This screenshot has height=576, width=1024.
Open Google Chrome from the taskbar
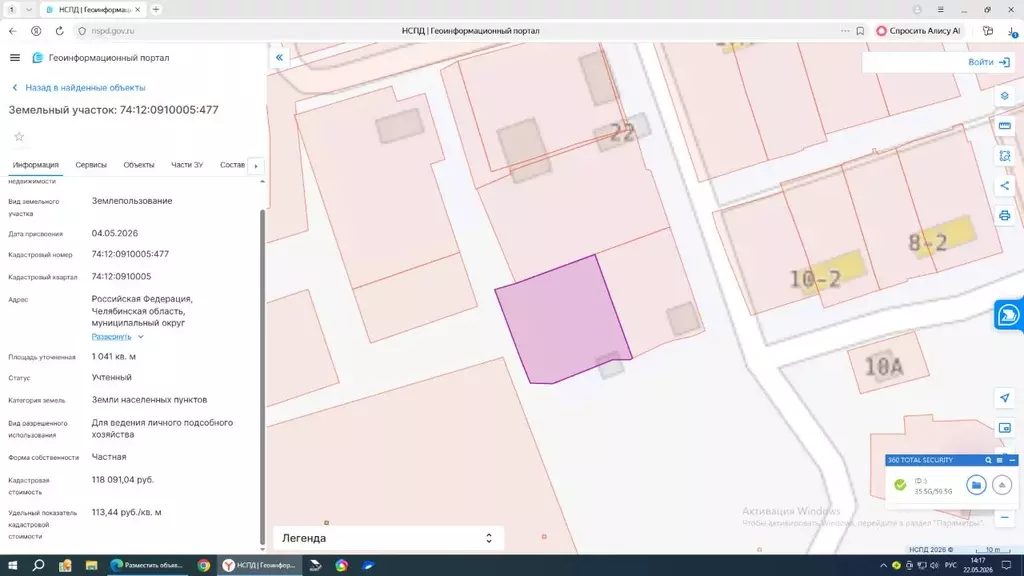[204, 566]
